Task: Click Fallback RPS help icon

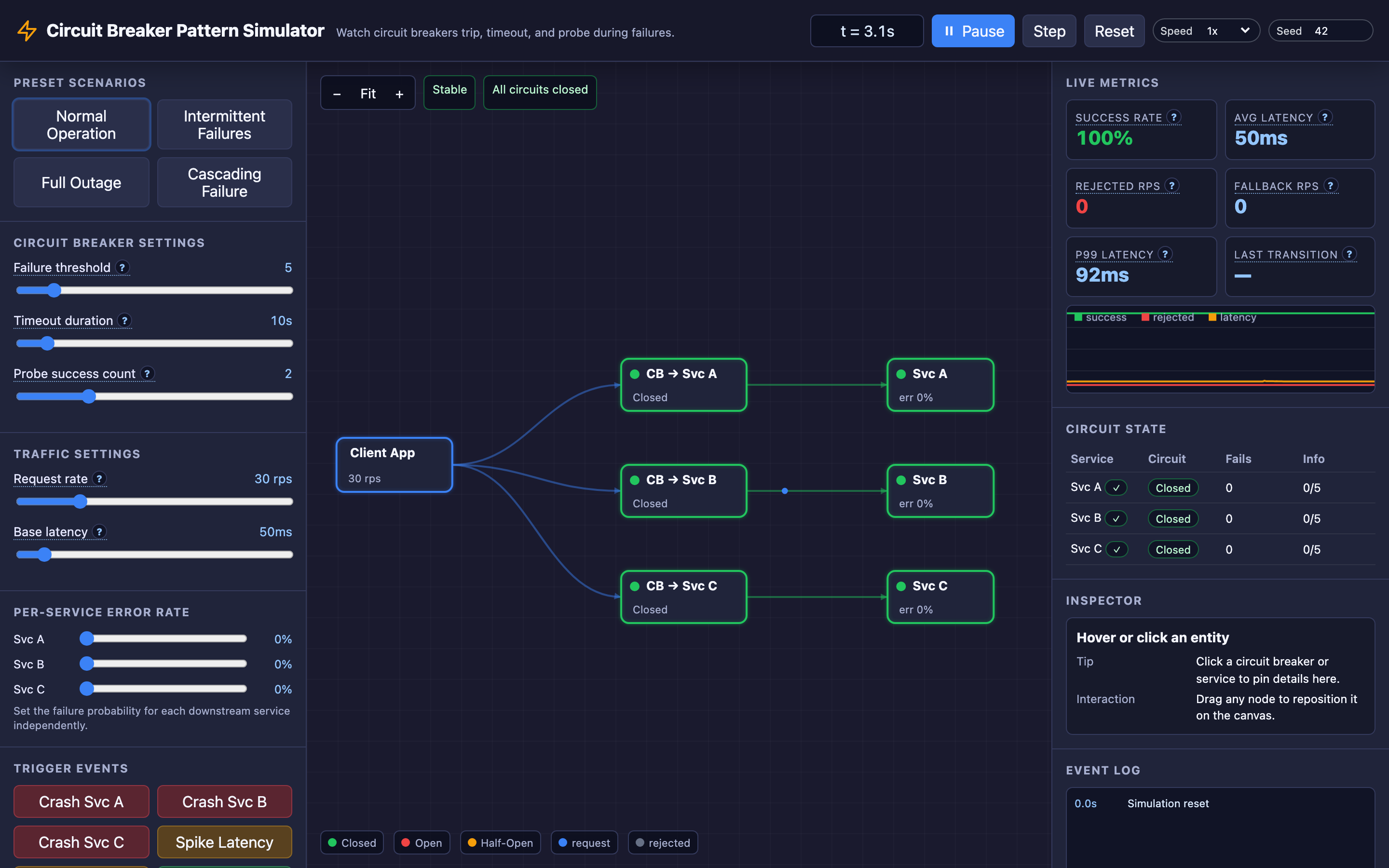Action: point(1331,186)
